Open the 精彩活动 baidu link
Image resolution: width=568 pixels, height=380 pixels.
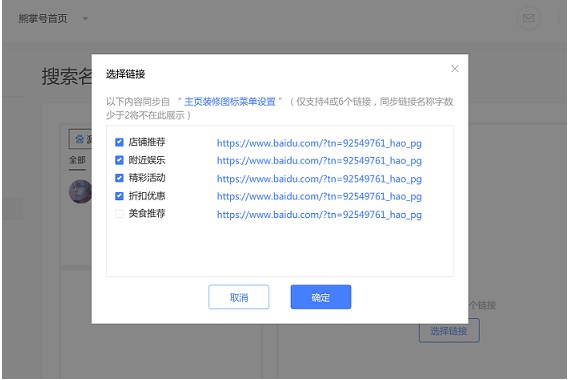[319, 179]
